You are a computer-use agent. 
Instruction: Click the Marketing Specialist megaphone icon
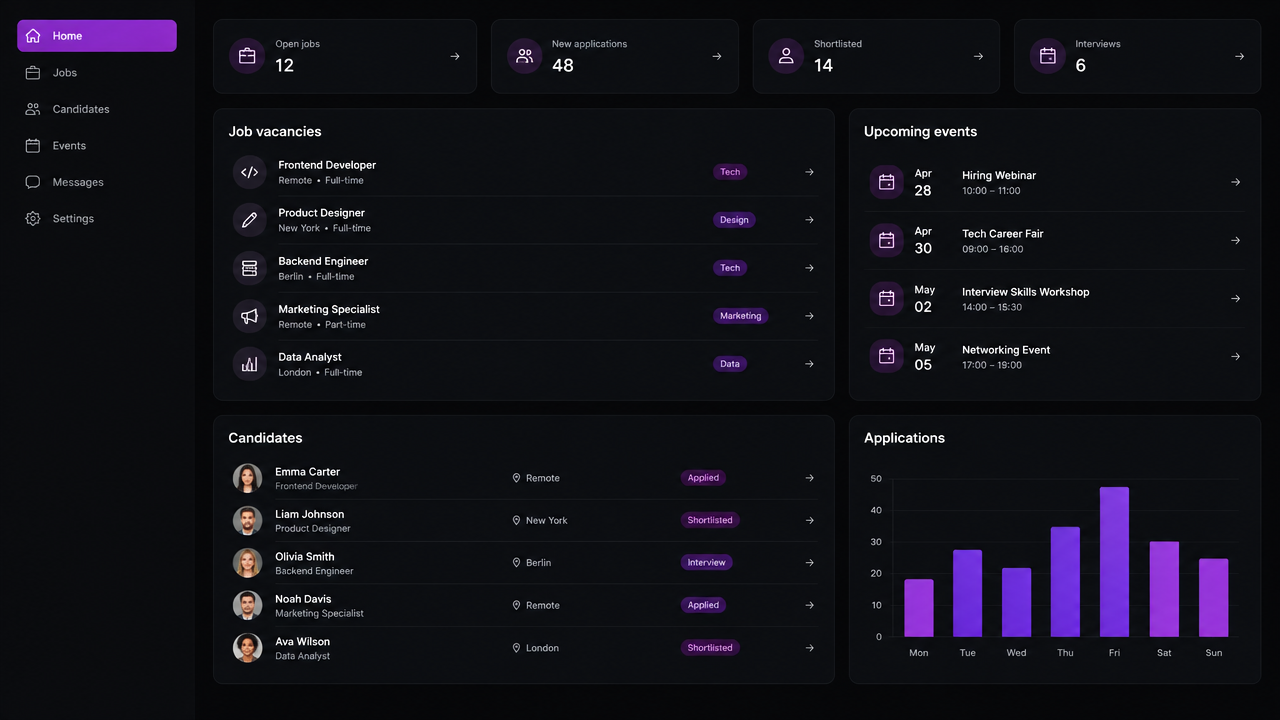point(250,316)
